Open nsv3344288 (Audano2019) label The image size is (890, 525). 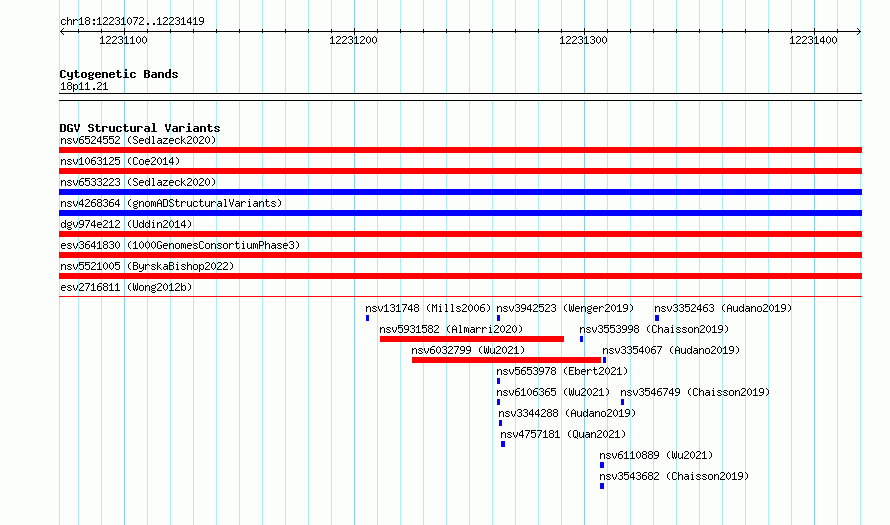[567, 413]
